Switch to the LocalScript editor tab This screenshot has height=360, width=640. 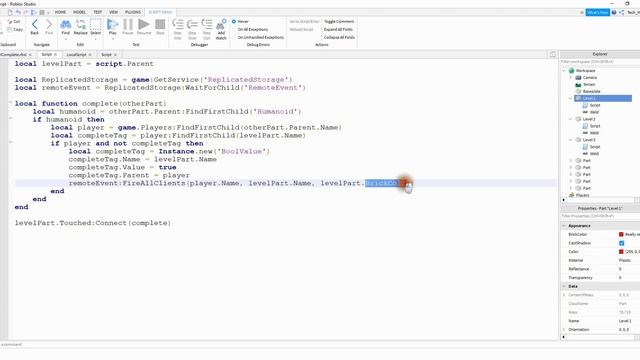76,54
